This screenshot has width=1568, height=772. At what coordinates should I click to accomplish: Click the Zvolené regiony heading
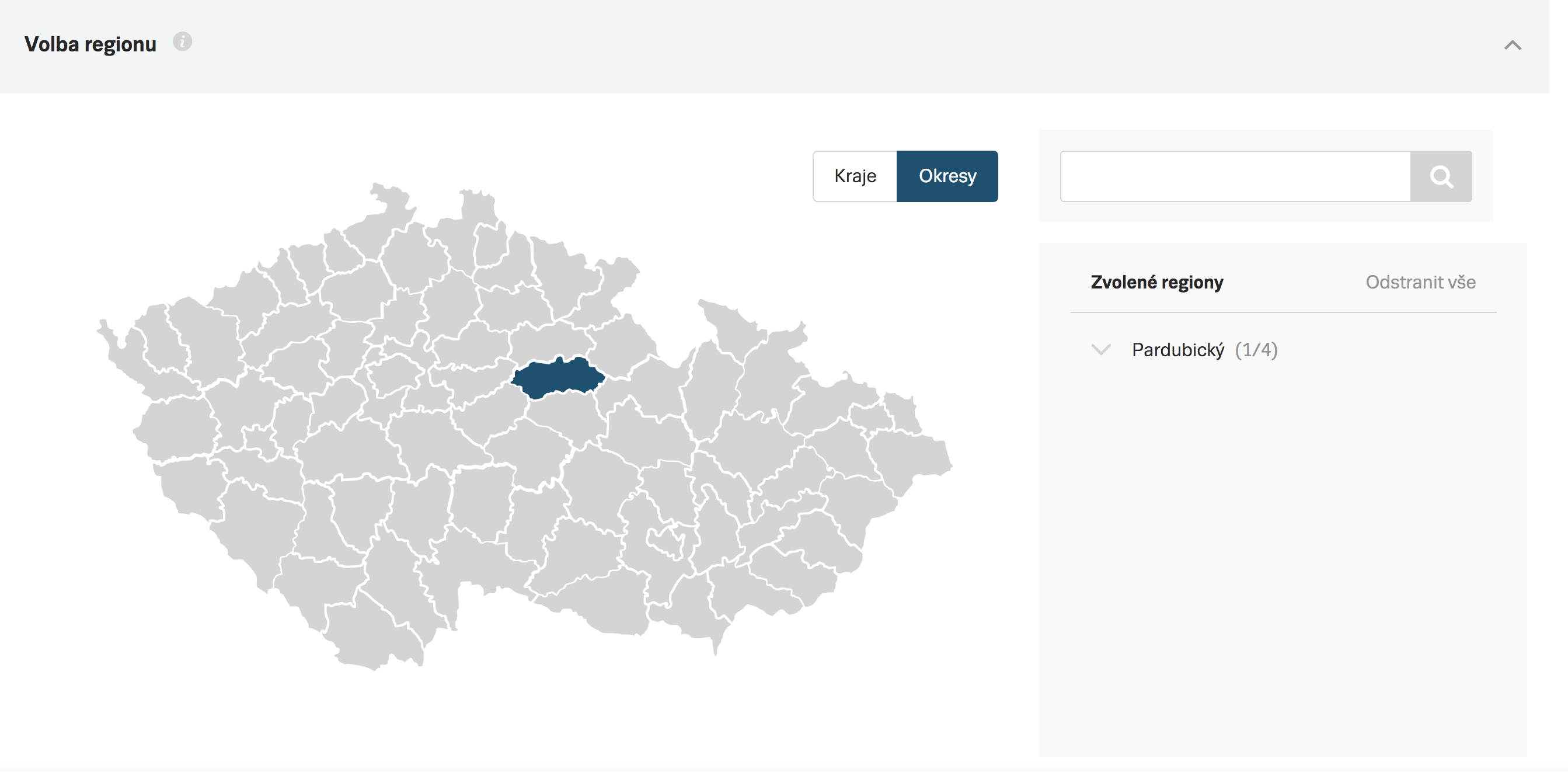1156,283
